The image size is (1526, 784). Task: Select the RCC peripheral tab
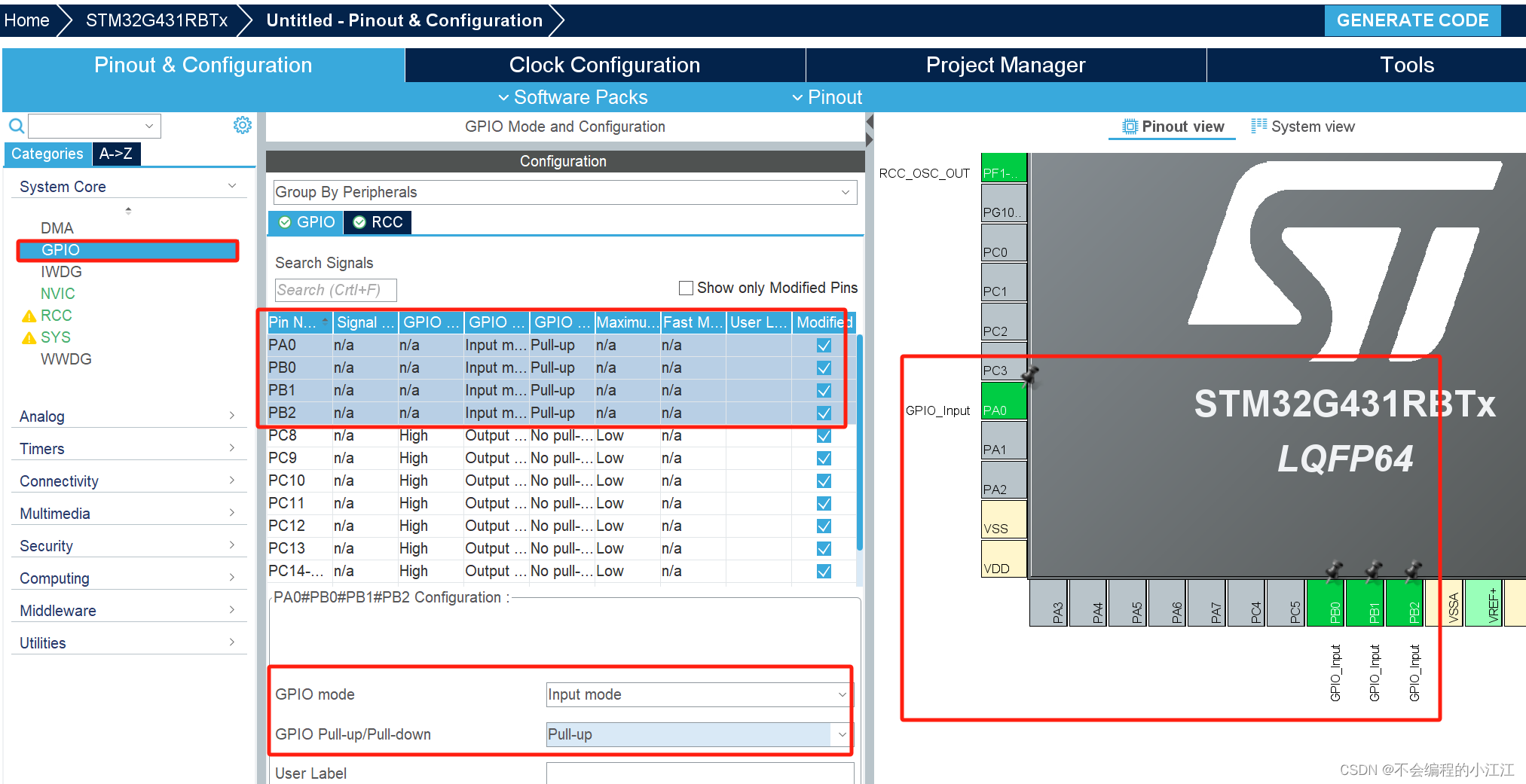[x=378, y=222]
